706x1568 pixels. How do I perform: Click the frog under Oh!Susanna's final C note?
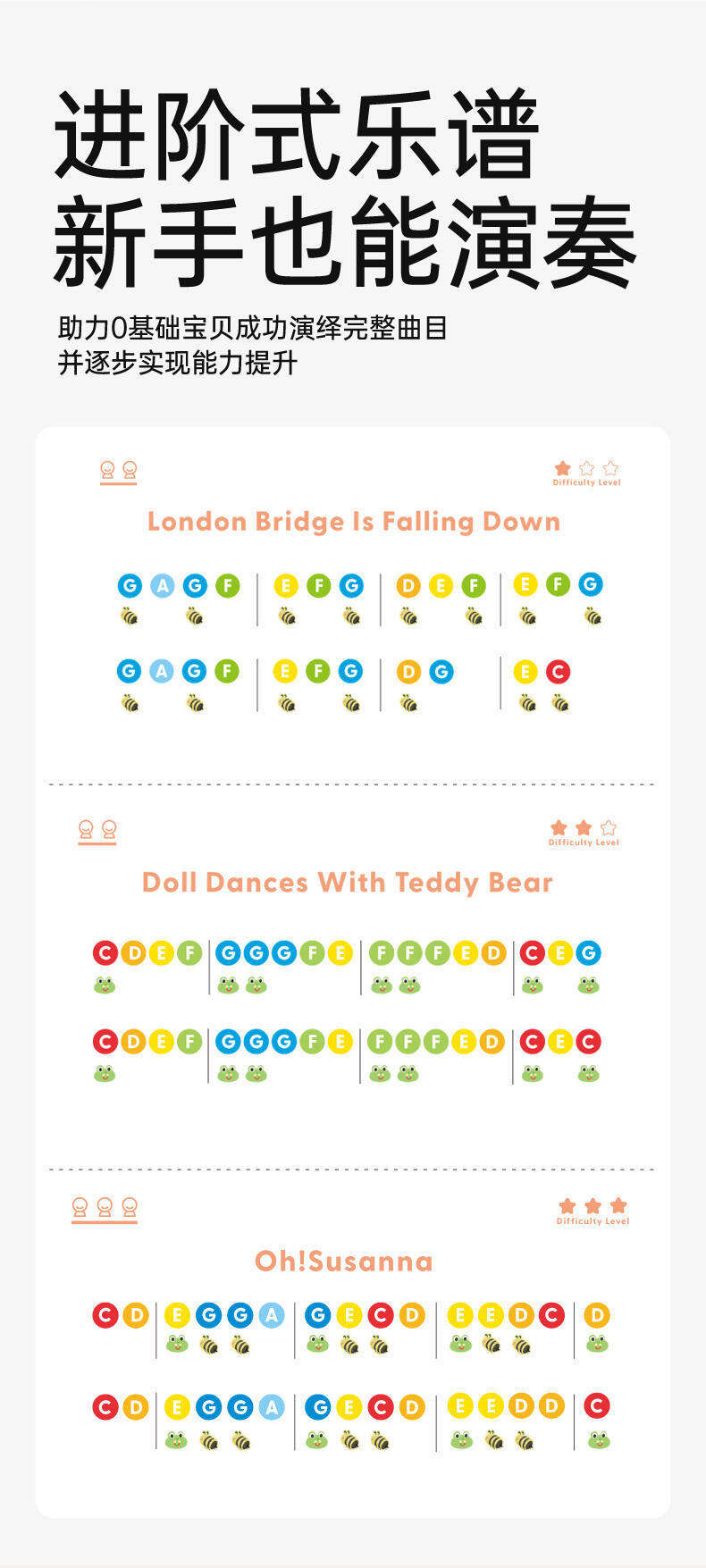(x=598, y=1439)
